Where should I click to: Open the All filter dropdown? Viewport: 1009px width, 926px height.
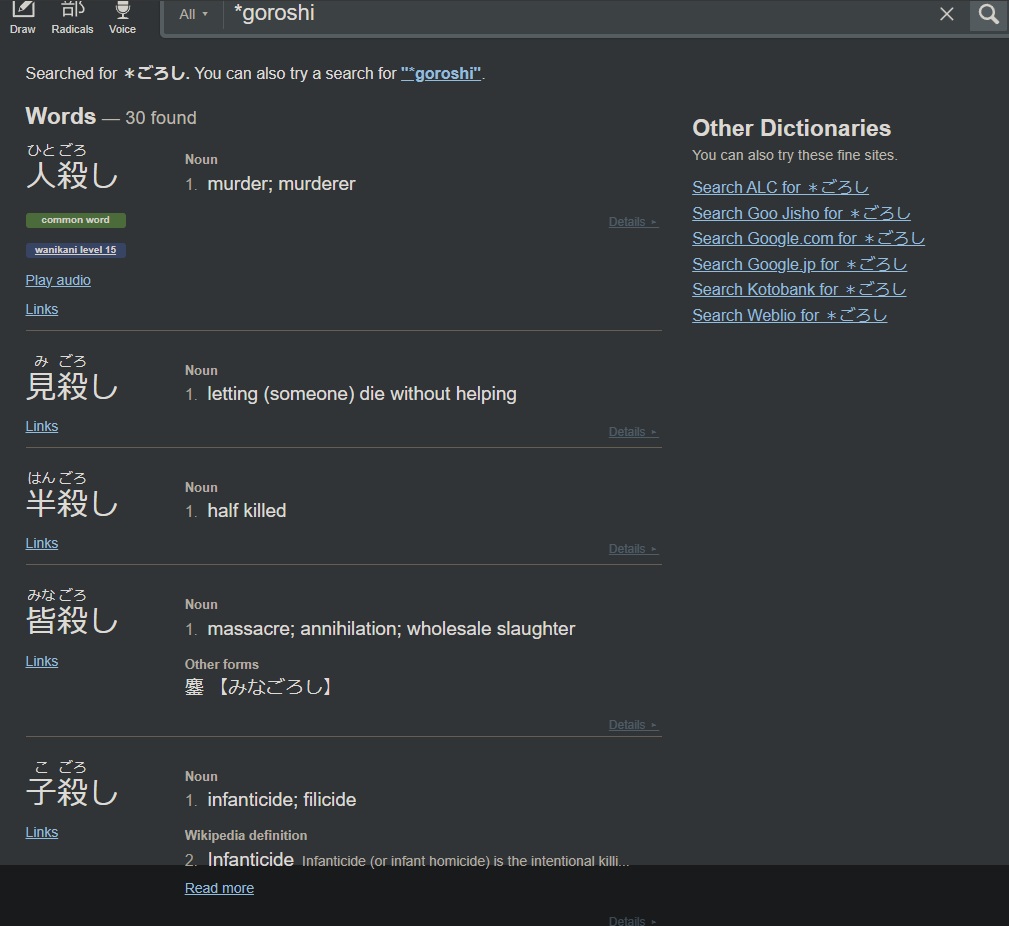(x=193, y=14)
